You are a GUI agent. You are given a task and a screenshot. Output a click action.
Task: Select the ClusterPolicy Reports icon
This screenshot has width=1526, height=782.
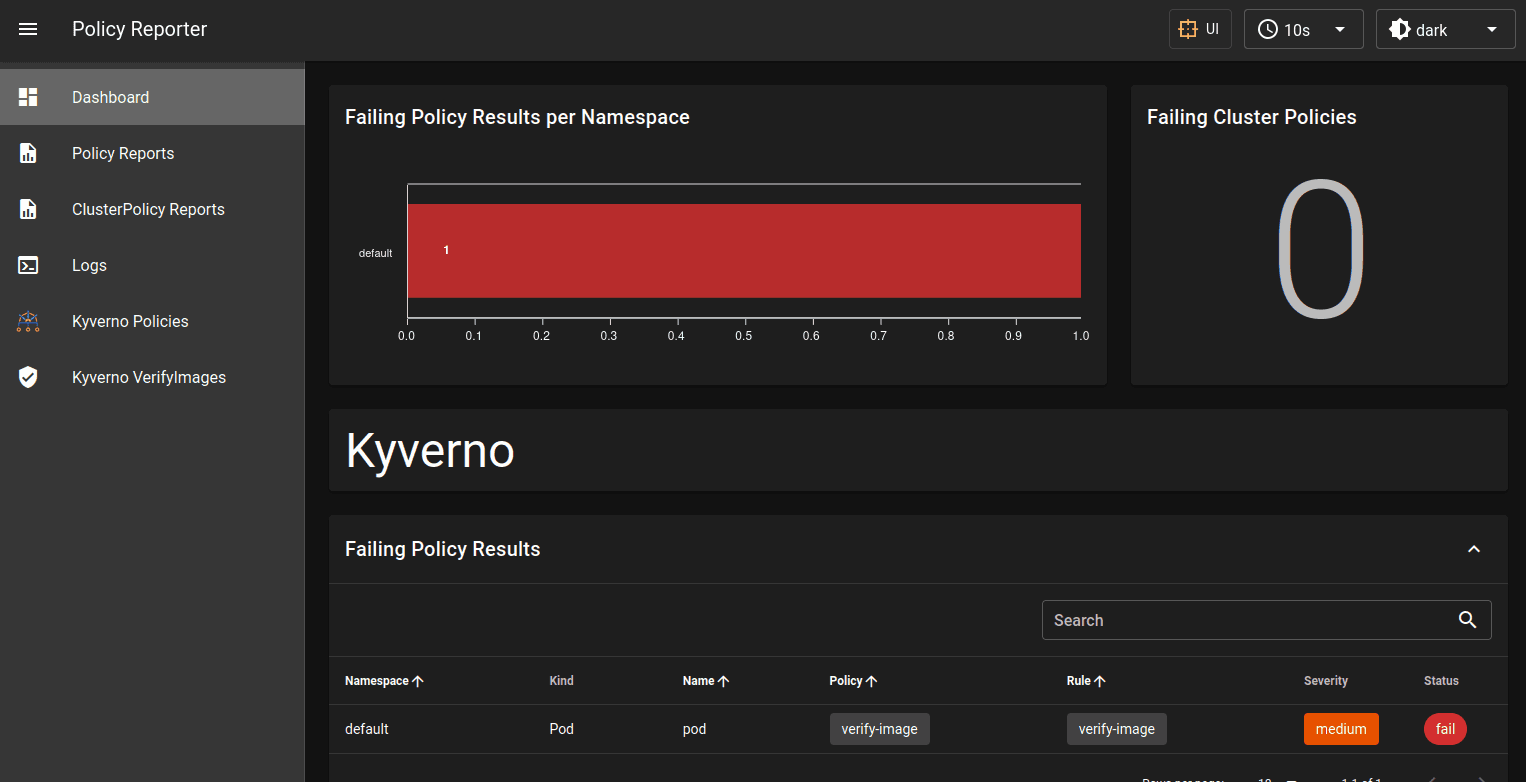[27, 208]
